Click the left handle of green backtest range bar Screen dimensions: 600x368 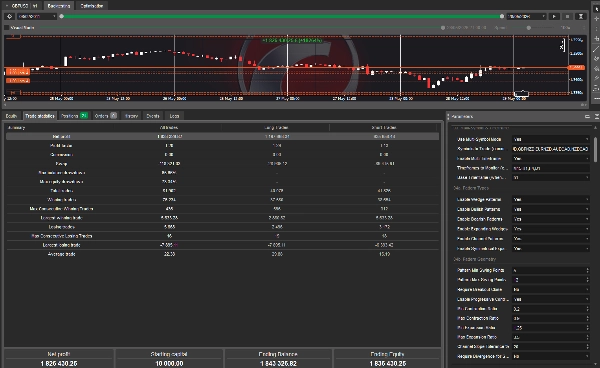pos(62,16)
